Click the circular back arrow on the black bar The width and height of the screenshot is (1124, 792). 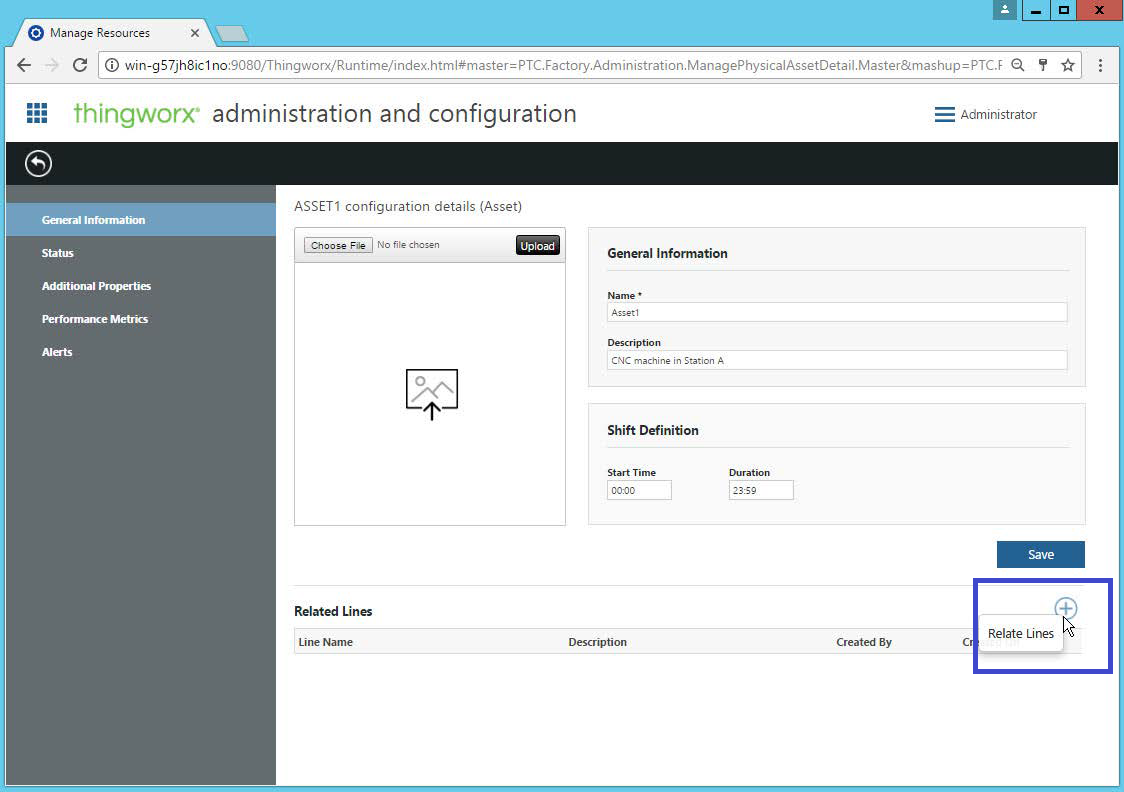pyautogui.click(x=38, y=163)
